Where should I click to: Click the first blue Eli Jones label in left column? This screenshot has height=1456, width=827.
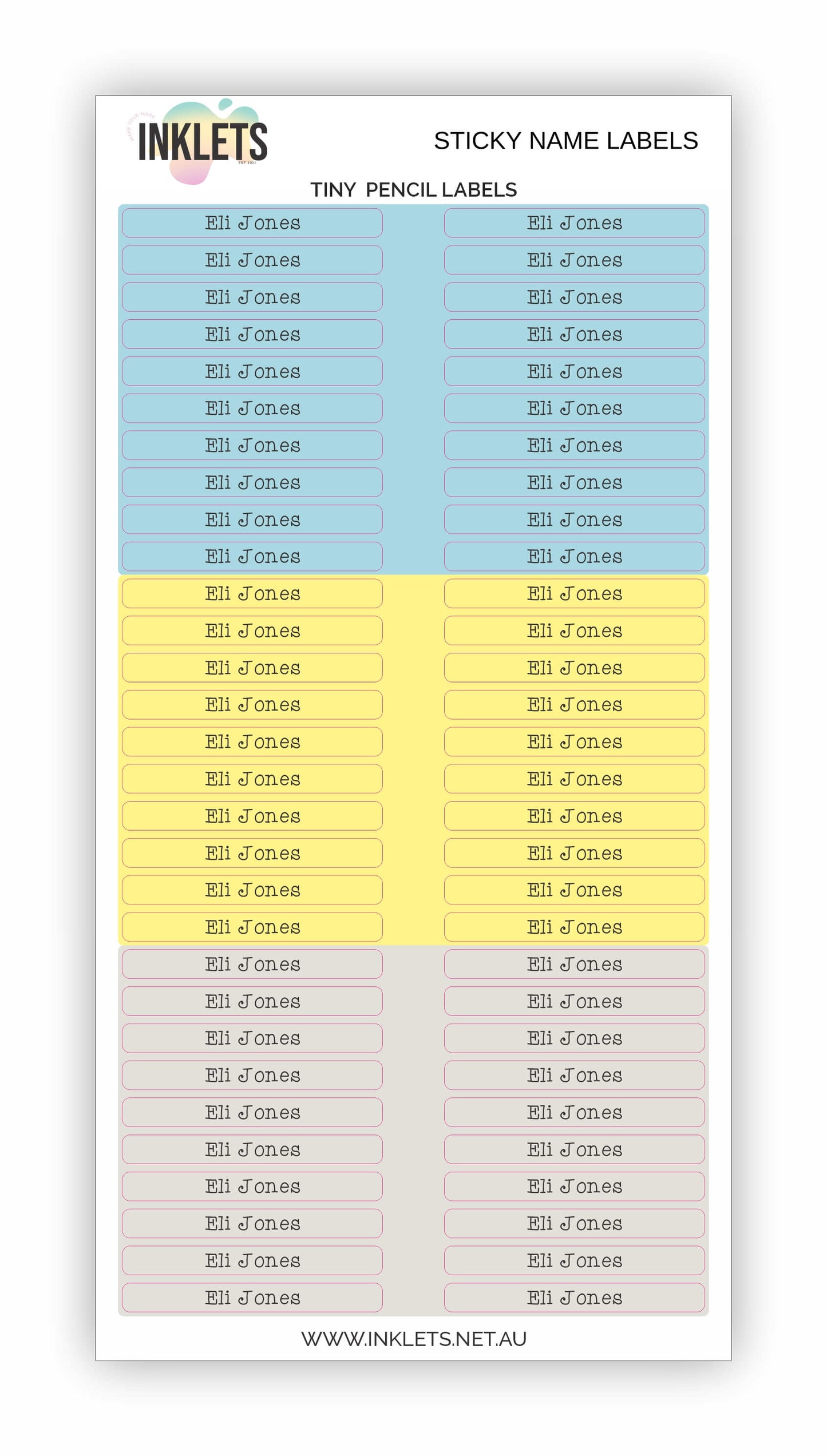tap(252, 223)
